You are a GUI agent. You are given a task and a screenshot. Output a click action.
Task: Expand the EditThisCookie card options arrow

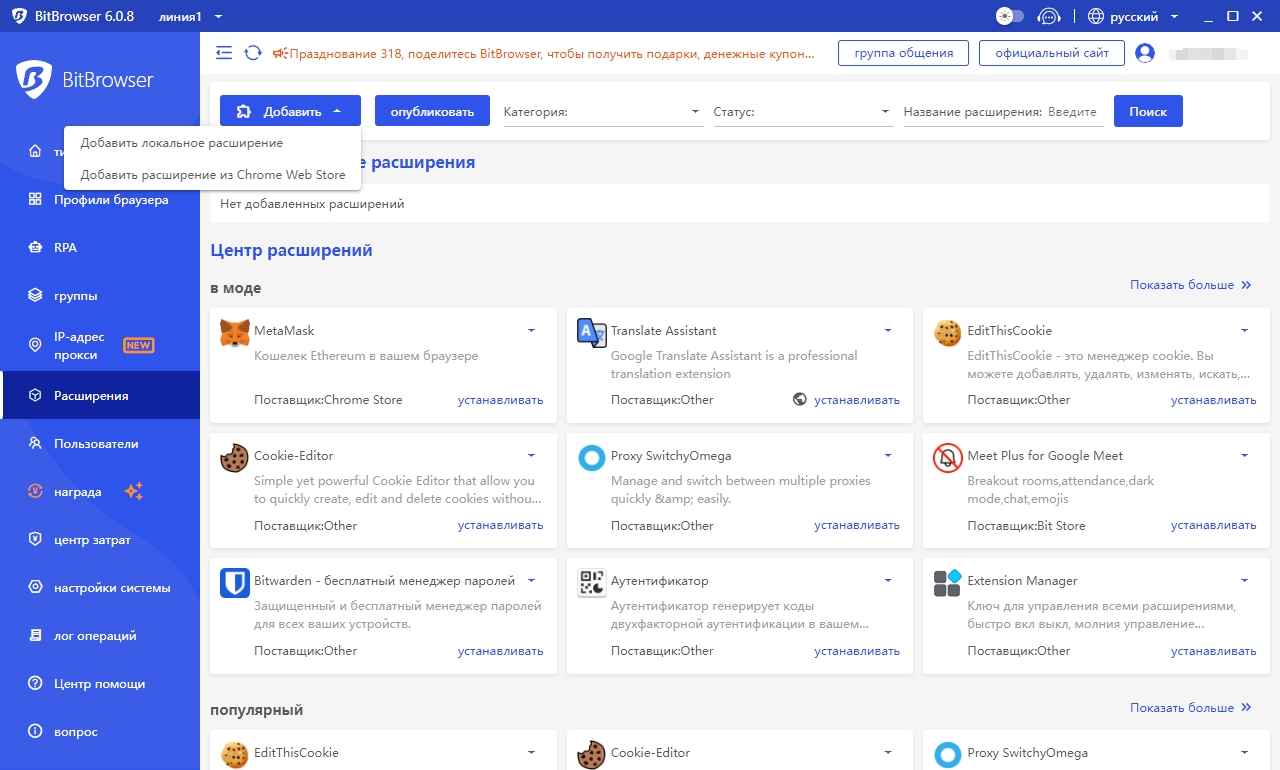click(1244, 330)
